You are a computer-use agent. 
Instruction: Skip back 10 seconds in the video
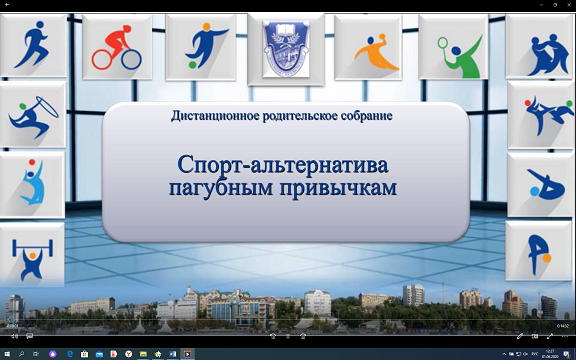tap(273, 336)
